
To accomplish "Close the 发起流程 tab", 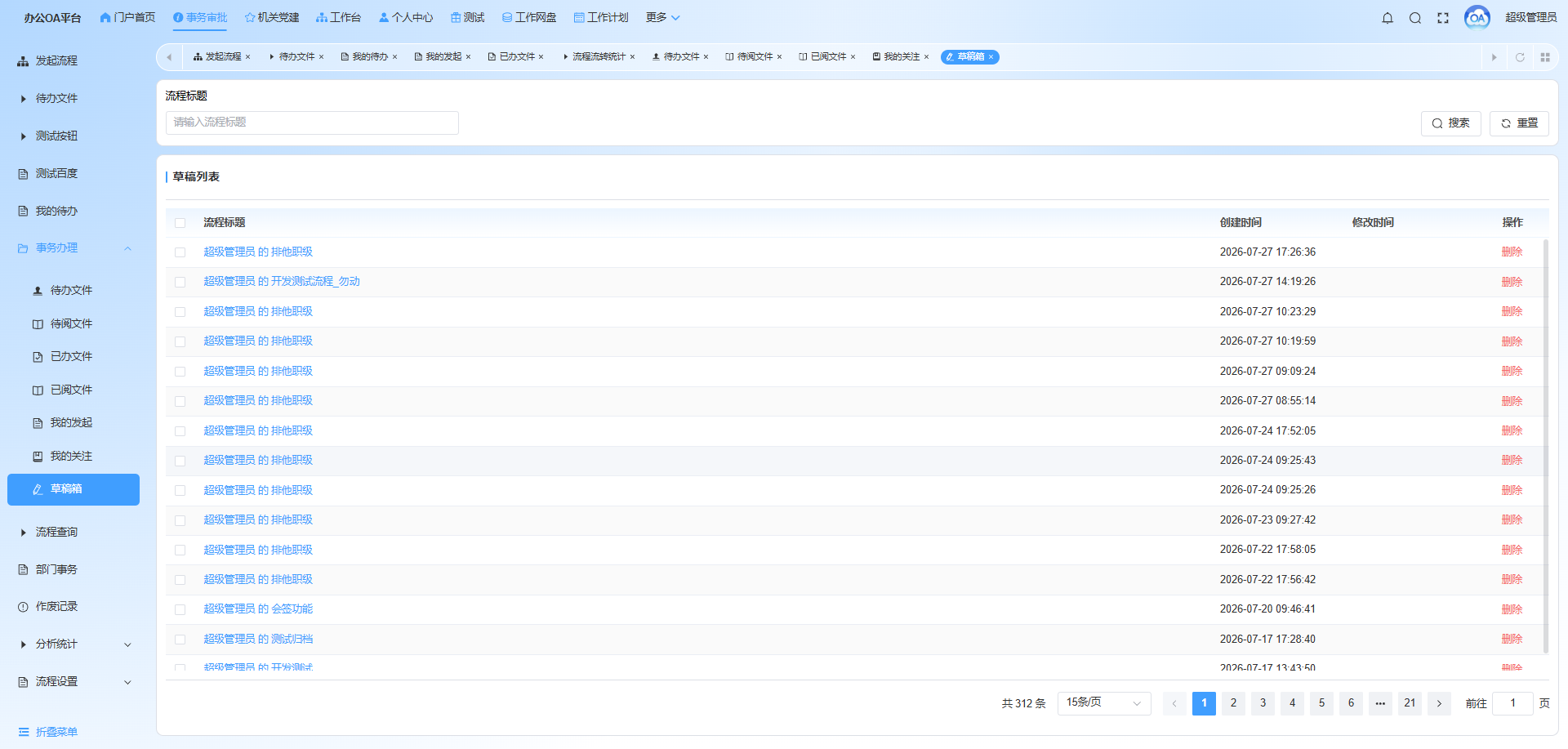I will [x=247, y=57].
